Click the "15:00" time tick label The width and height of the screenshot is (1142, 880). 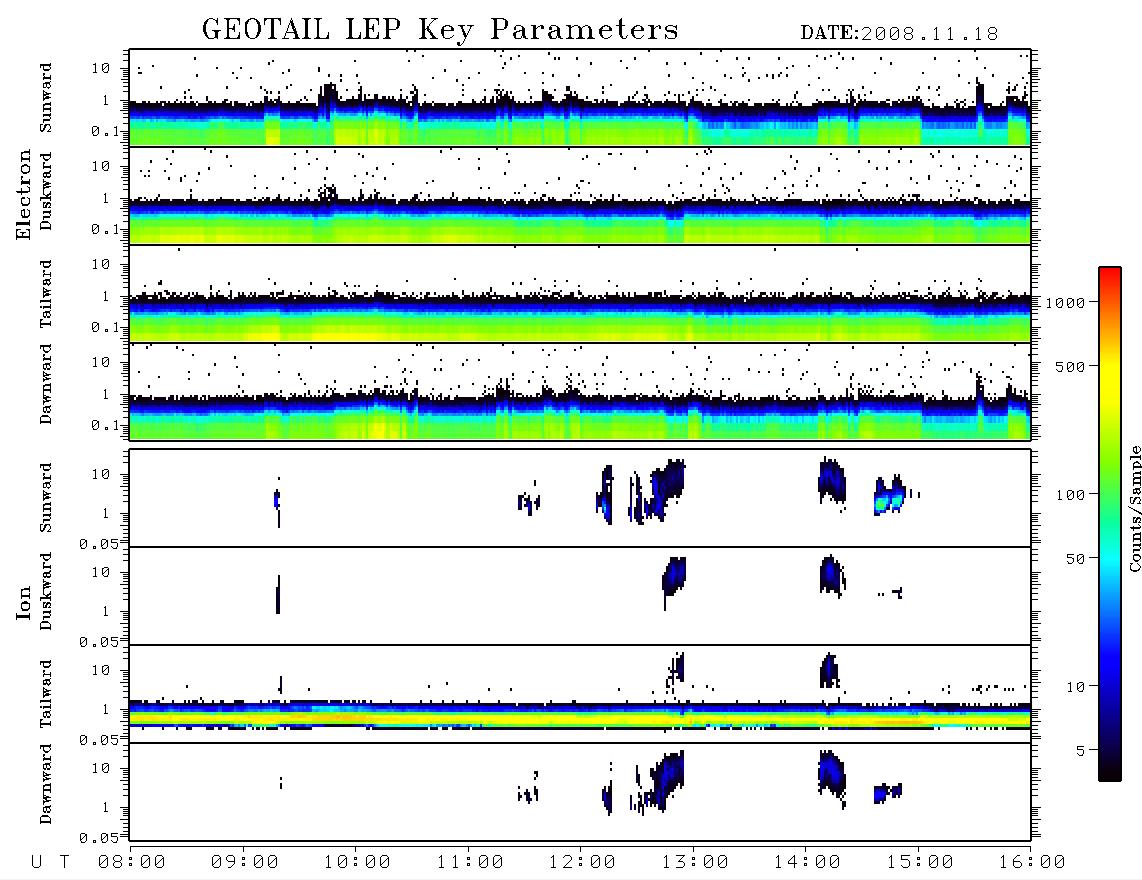(x=920, y=862)
